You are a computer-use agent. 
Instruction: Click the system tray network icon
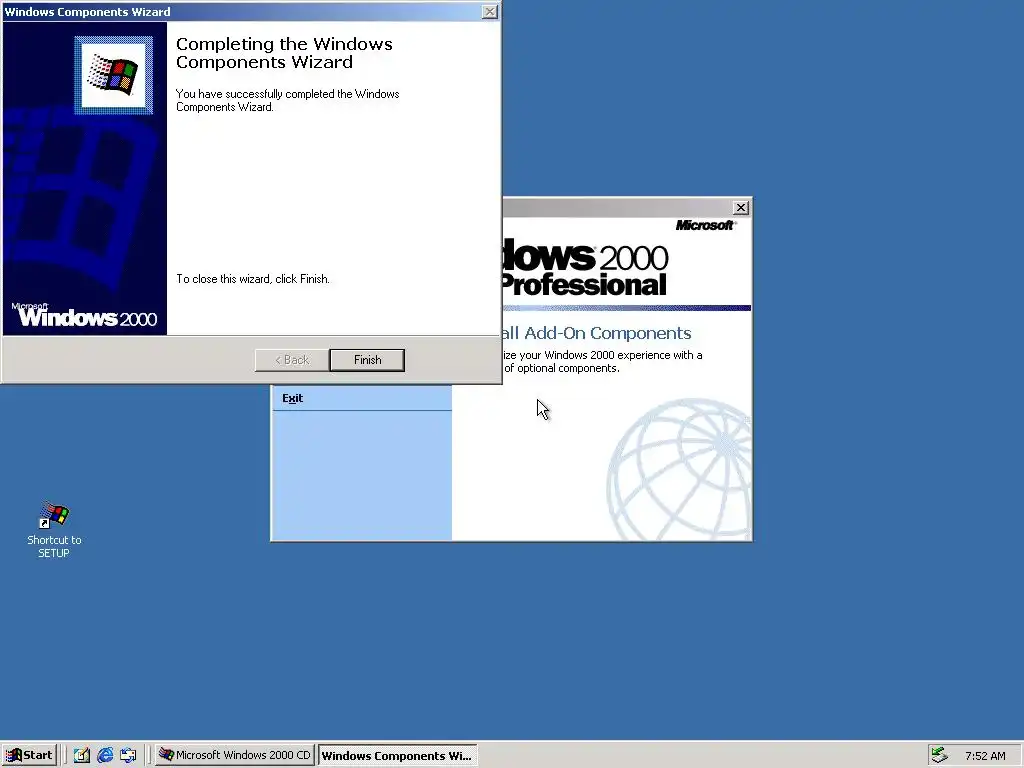coord(939,755)
